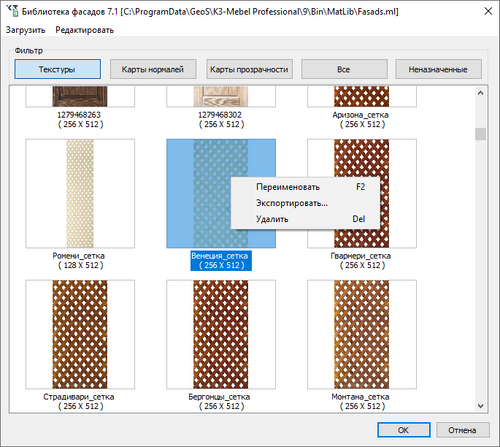Select the 1279468263 dark wood texture
Viewport: 500px width, 447px height.
pyautogui.click(x=80, y=96)
